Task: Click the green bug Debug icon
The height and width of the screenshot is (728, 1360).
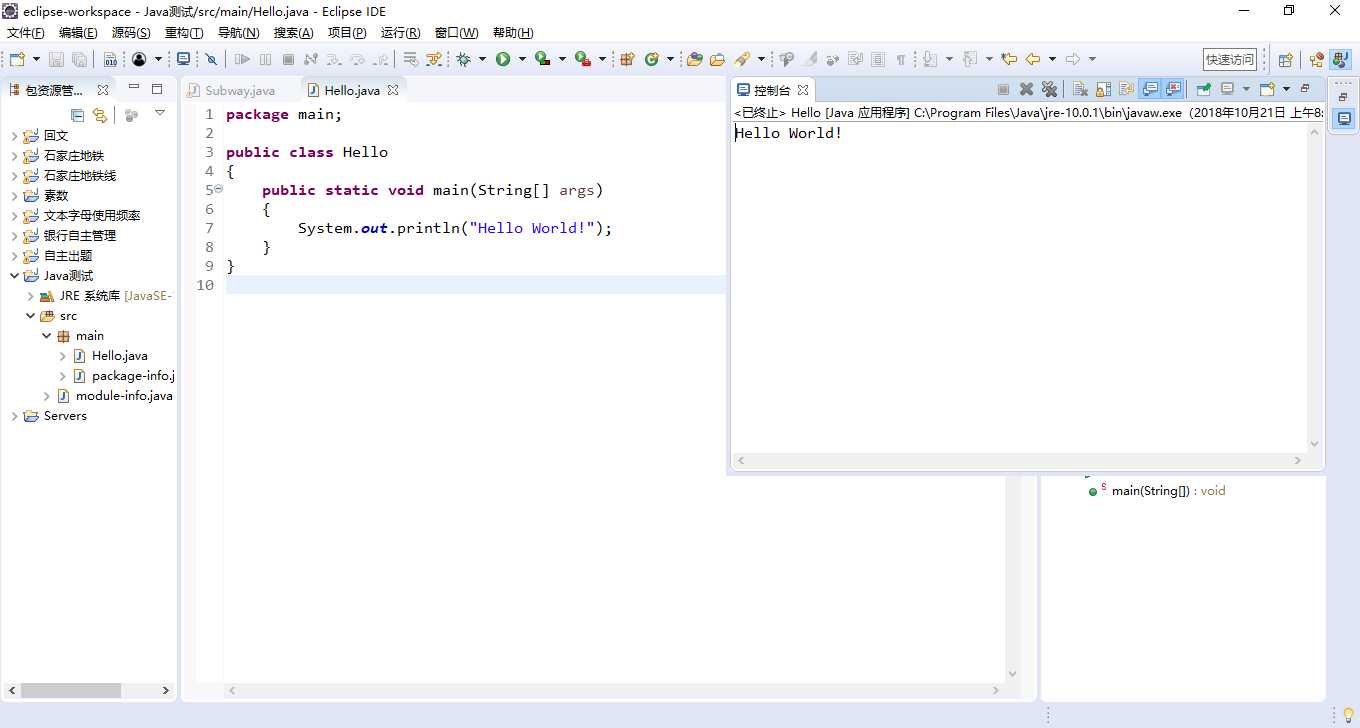Action: [x=463, y=59]
